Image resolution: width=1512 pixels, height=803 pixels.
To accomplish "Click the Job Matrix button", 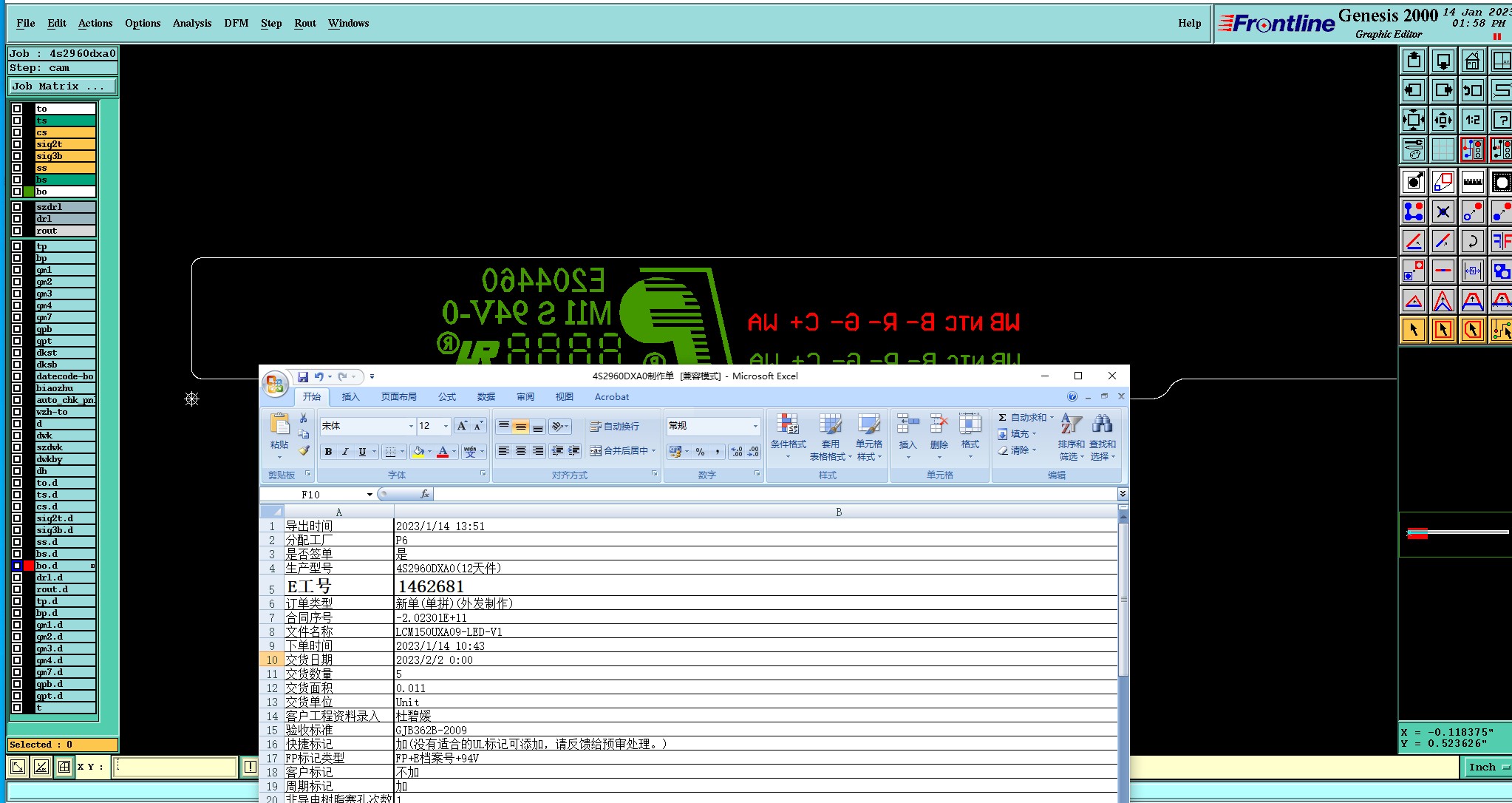I will 63,87.
